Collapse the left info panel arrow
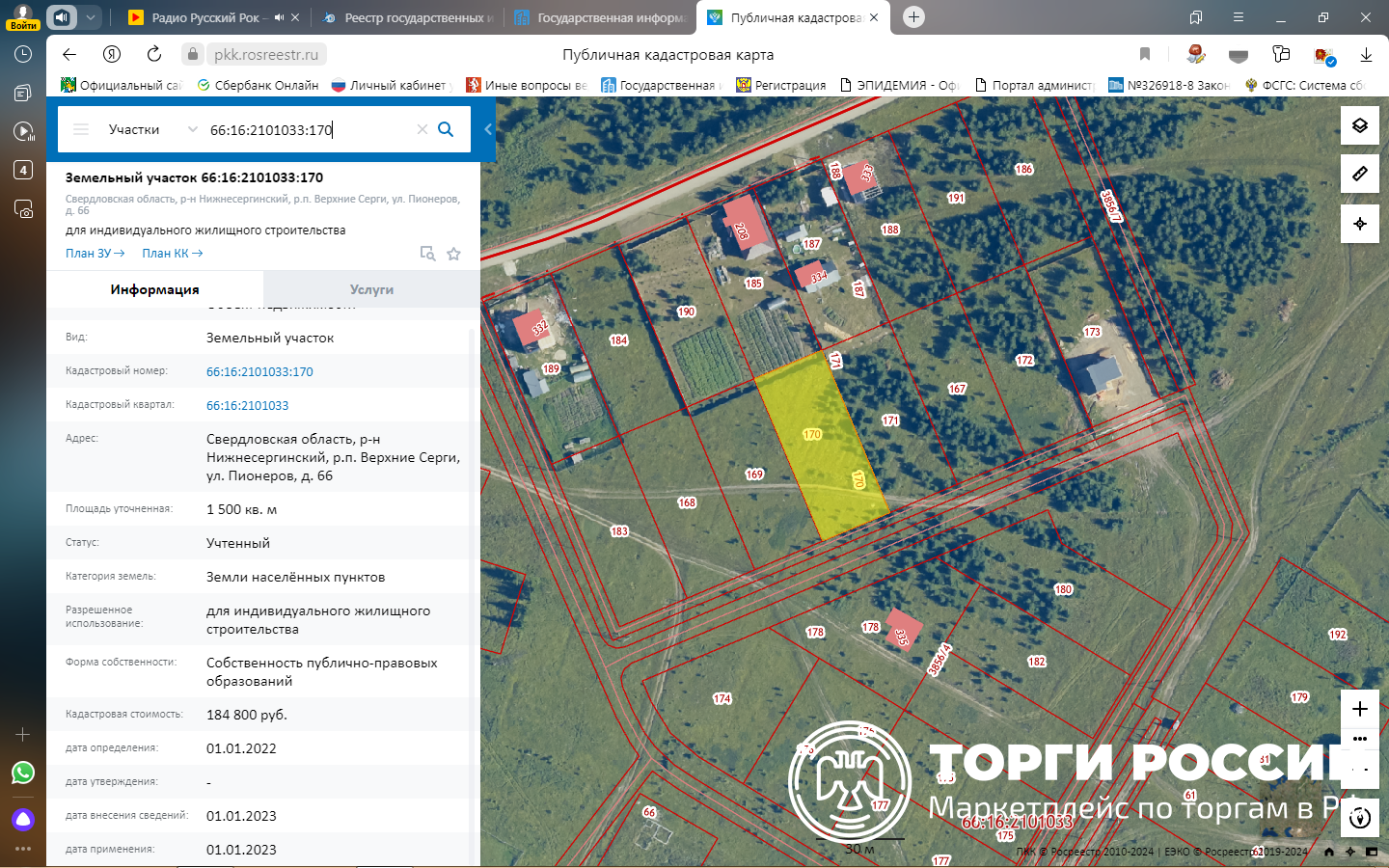The height and width of the screenshot is (868, 1389). tap(488, 129)
